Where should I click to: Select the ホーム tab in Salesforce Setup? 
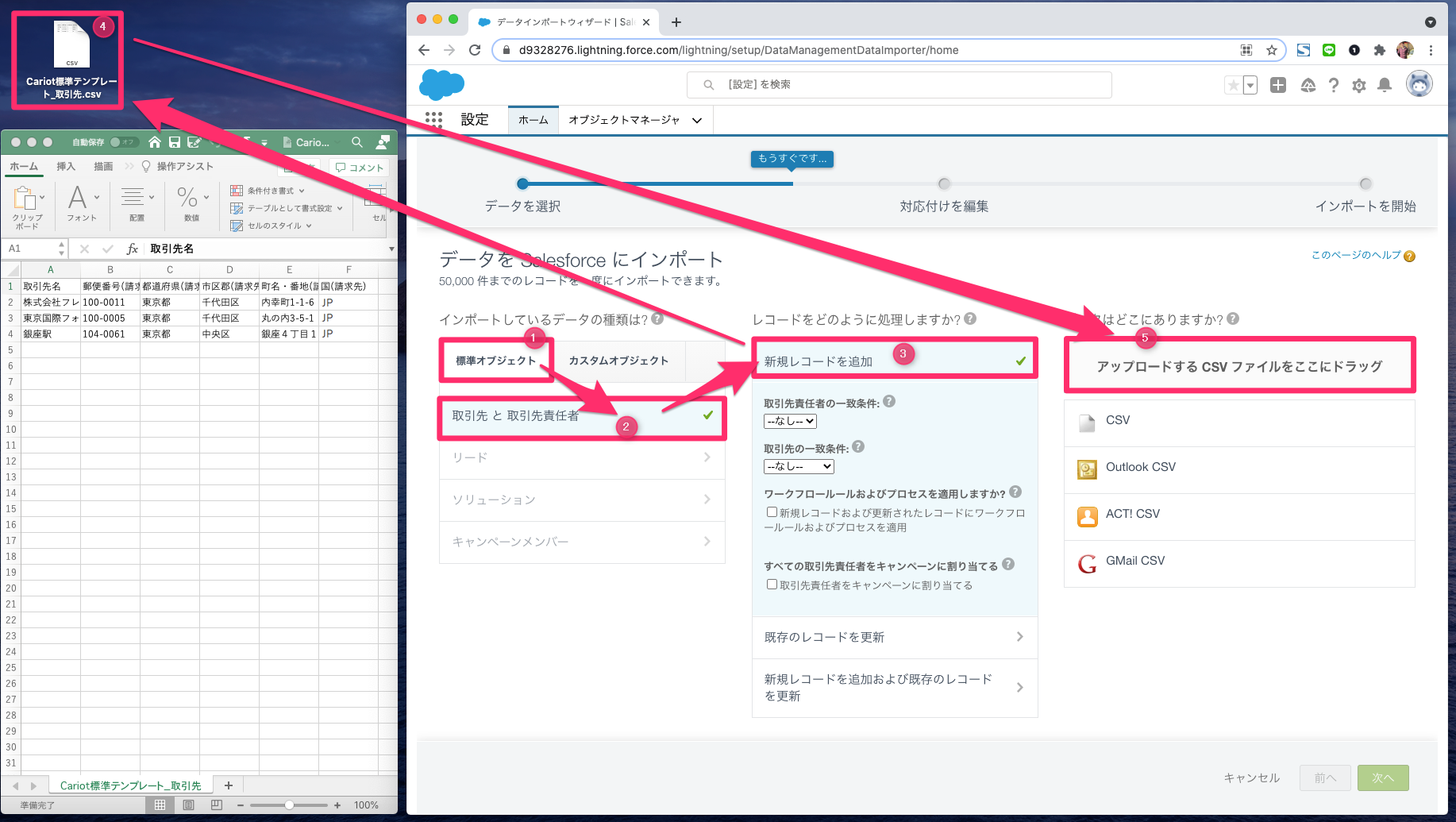coord(533,120)
